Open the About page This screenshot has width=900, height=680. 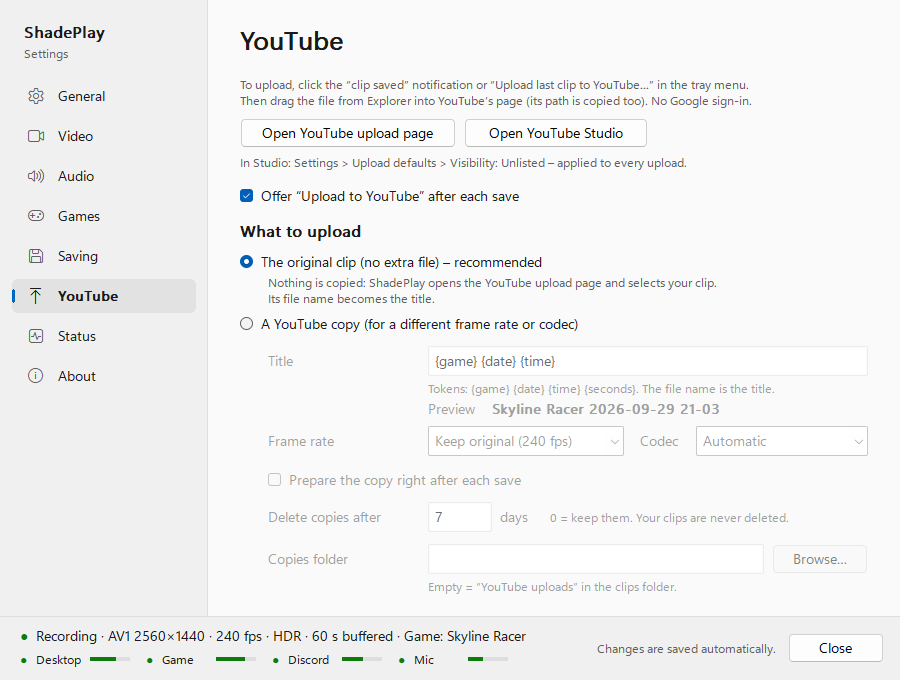104,376
